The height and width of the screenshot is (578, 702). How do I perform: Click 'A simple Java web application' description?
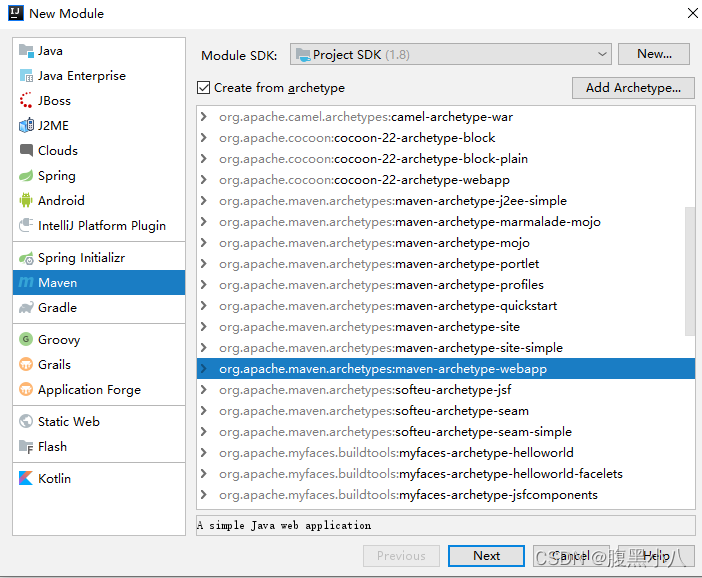(x=284, y=525)
